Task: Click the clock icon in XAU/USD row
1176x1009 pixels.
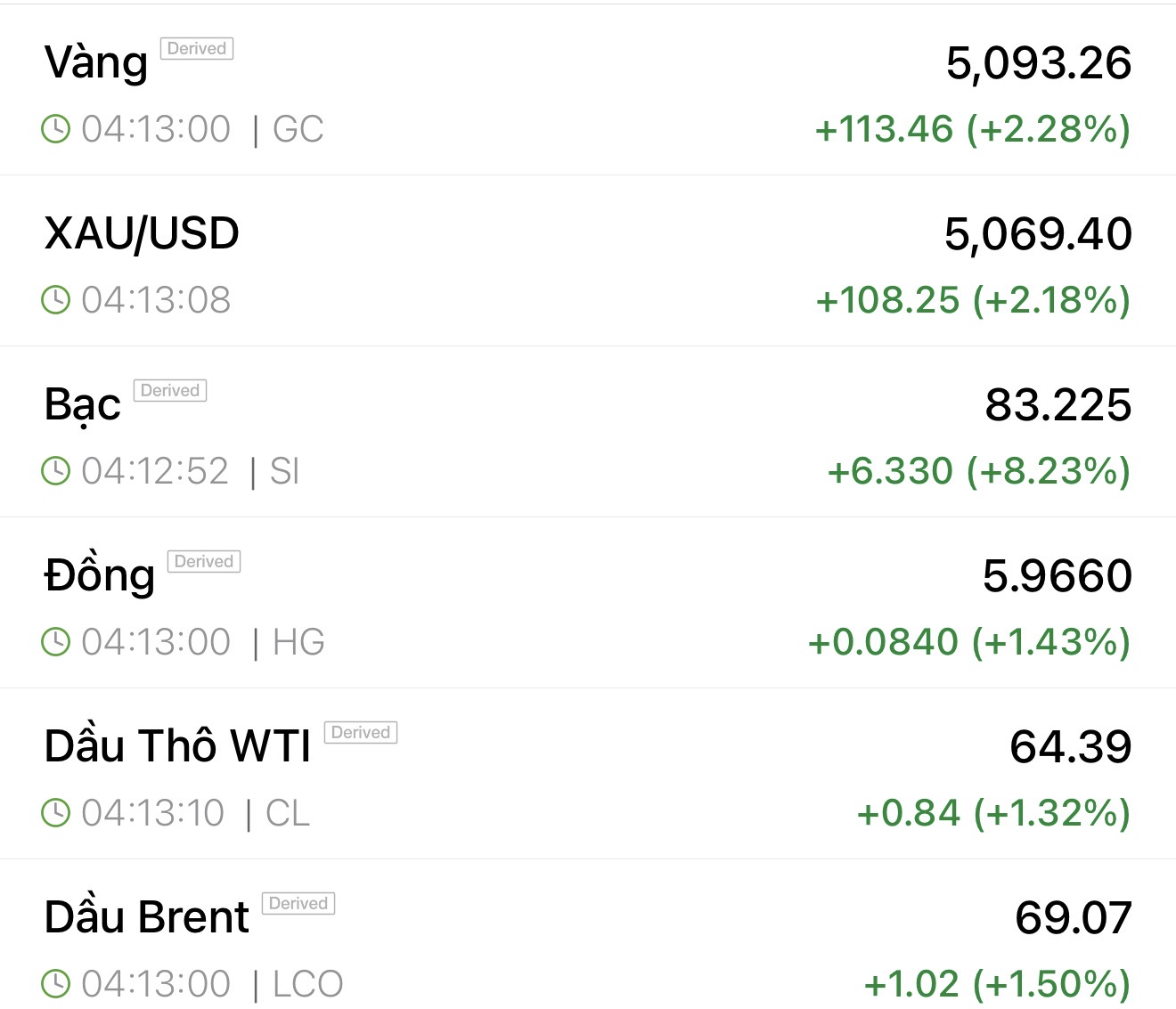Action: [55, 300]
